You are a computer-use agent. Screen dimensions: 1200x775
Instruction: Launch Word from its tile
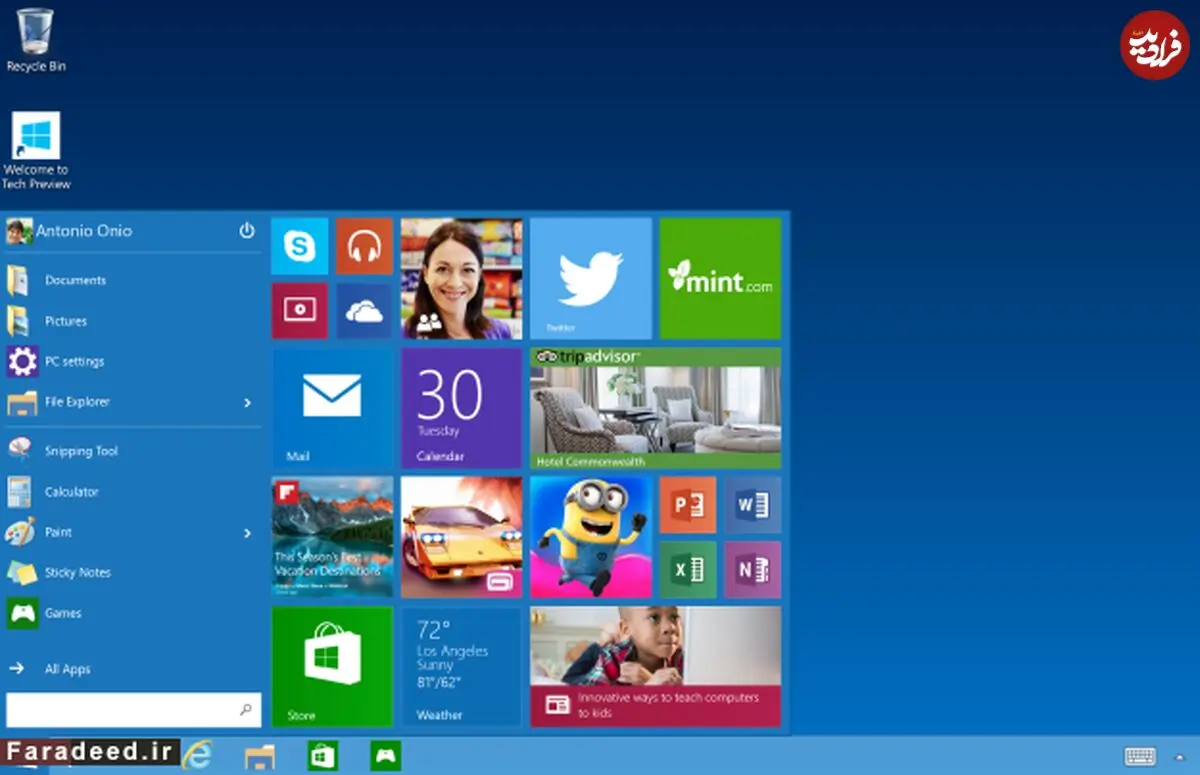coord(752,505)
